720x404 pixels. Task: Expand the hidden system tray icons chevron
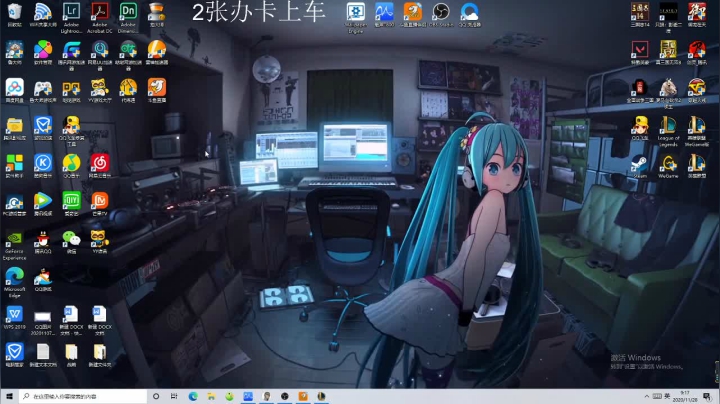(x=647, y=396)
